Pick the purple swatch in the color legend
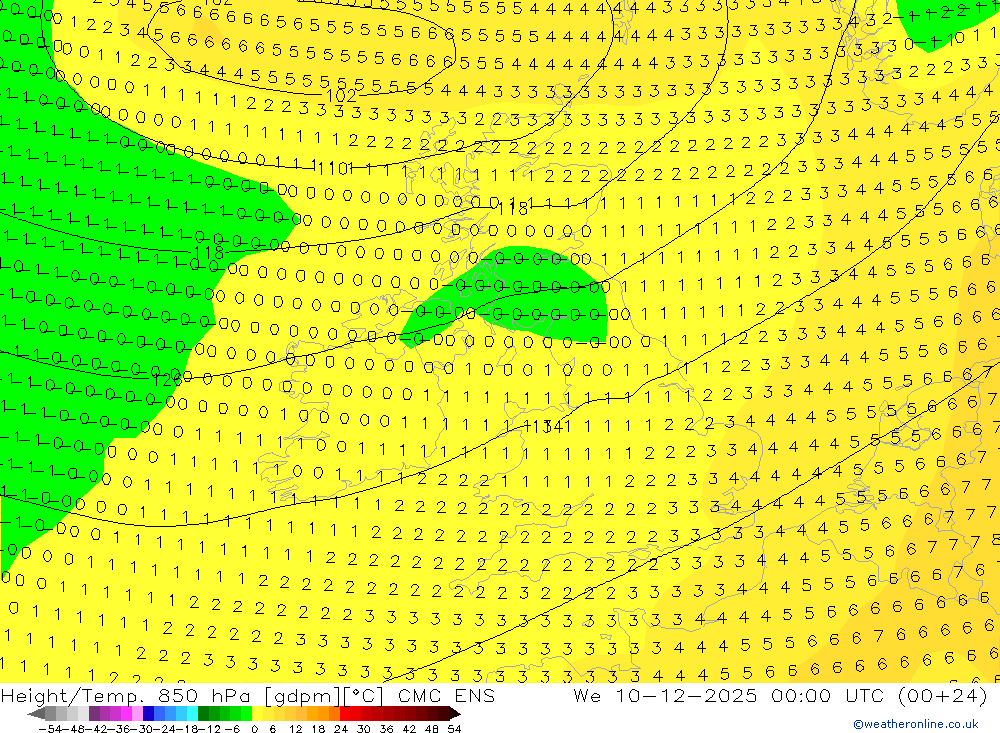This screenshot has width=1000, height=733. [x=95, y=714]
